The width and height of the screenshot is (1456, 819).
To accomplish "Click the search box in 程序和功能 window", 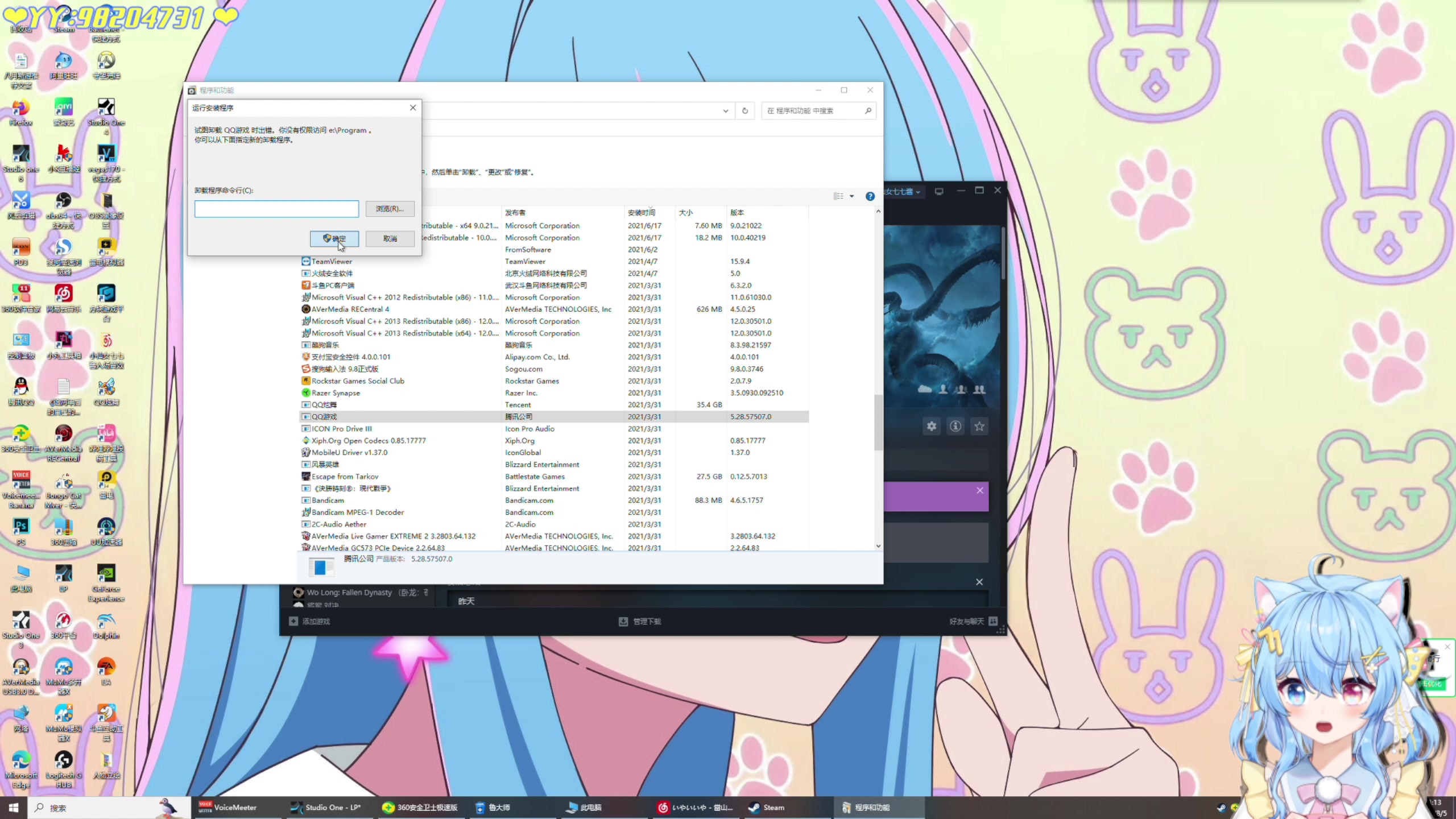I will coord(818,110).
